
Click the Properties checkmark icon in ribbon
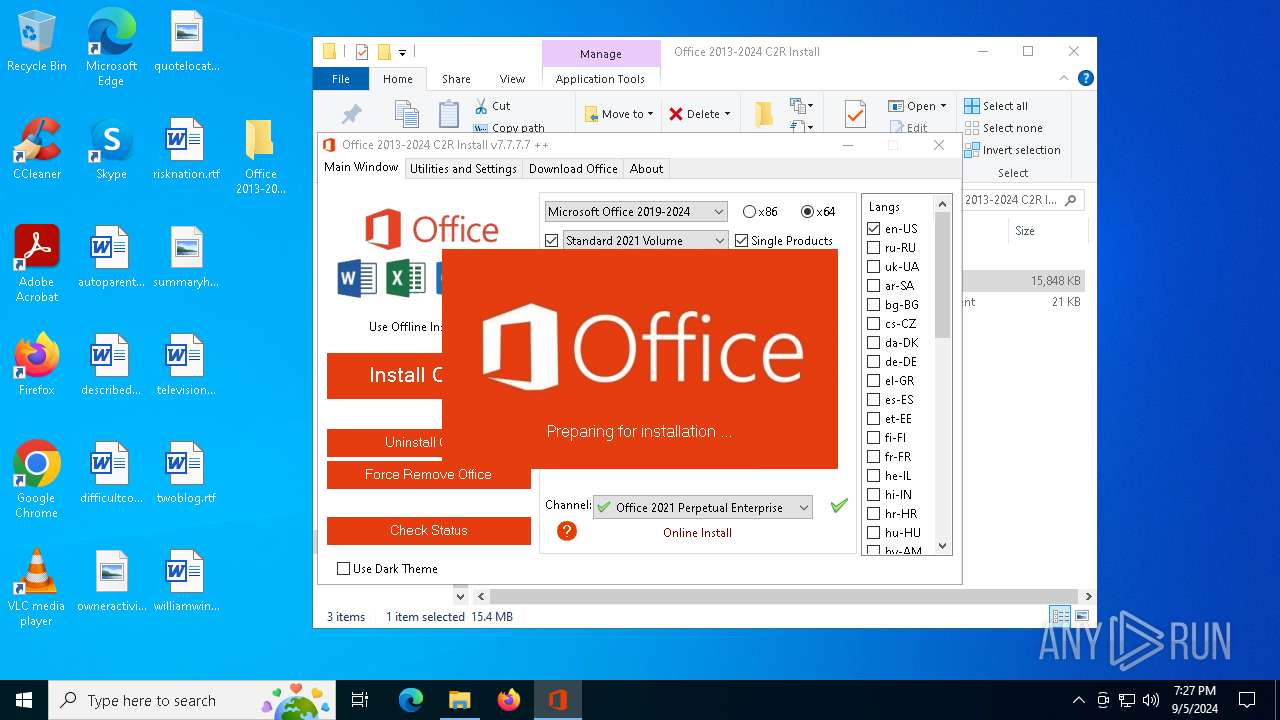[x=855, y=114]
